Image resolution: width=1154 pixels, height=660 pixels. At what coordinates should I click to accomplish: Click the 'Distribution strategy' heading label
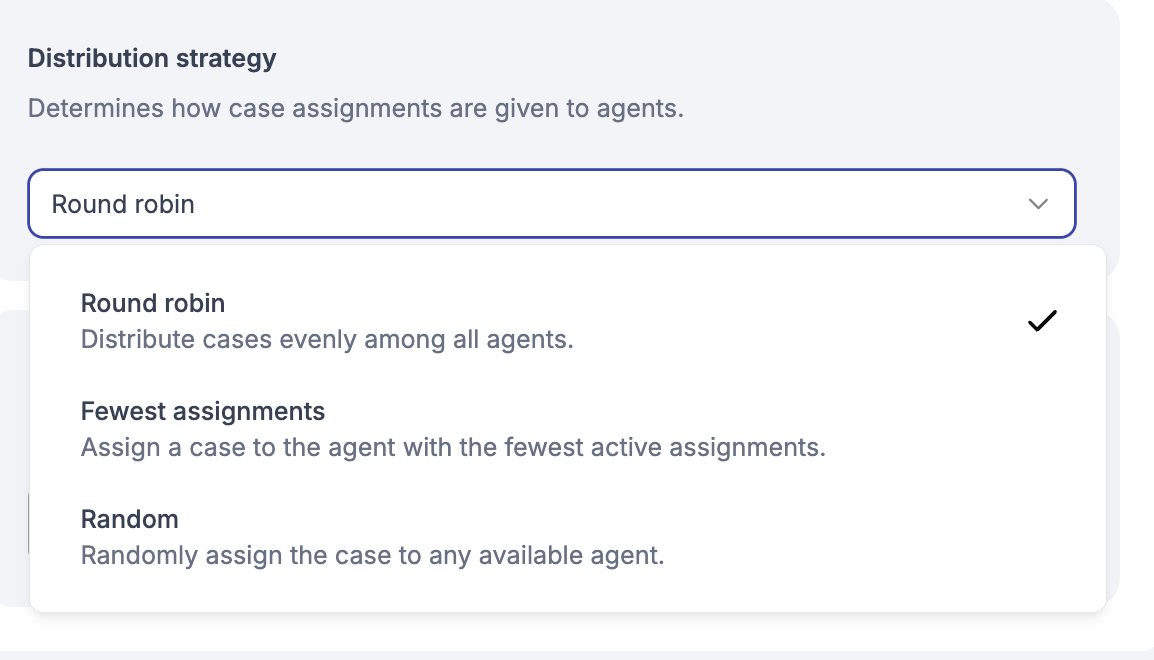[152, 58]
